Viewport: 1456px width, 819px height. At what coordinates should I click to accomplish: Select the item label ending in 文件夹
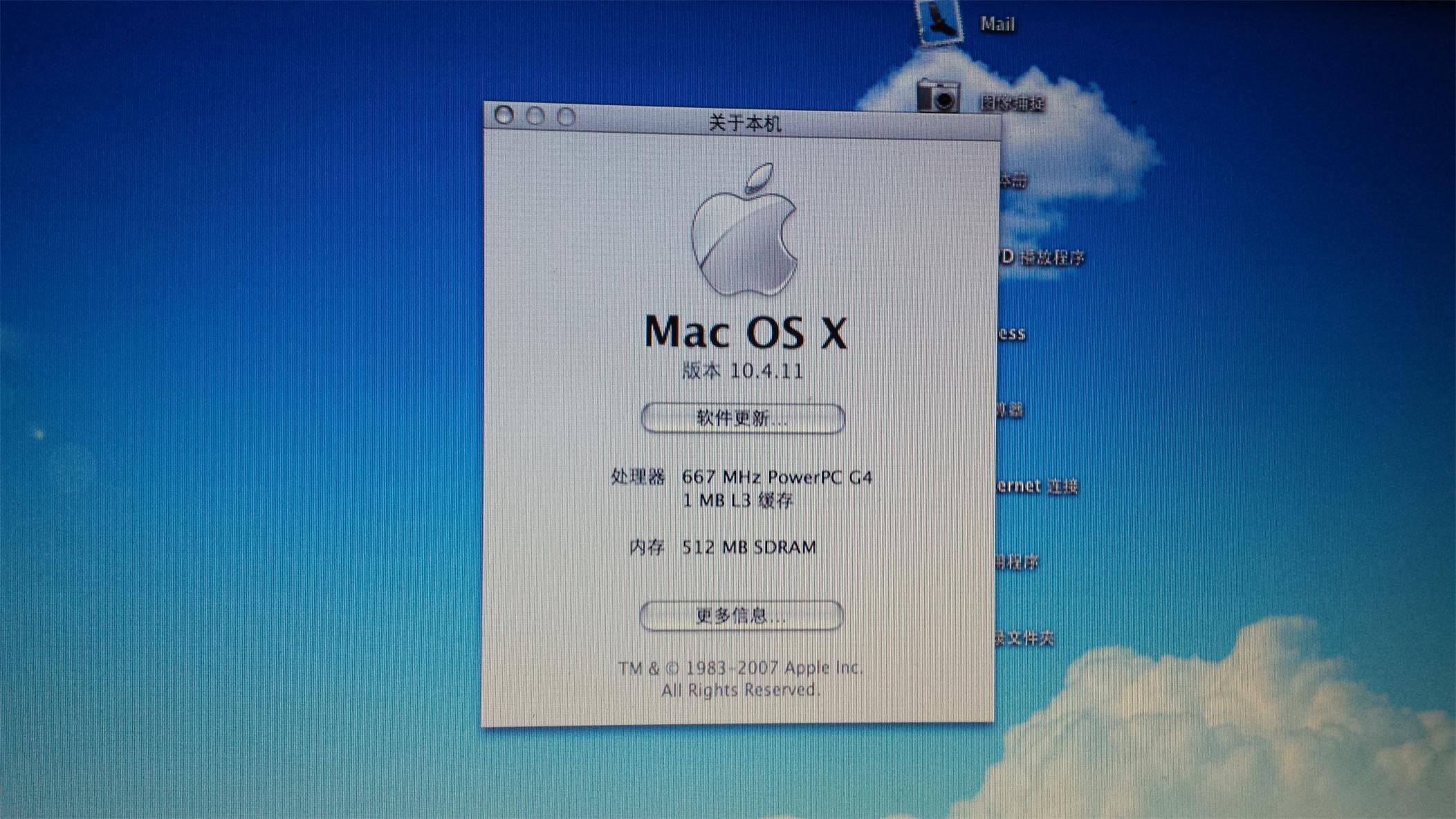coord(1025,638)
